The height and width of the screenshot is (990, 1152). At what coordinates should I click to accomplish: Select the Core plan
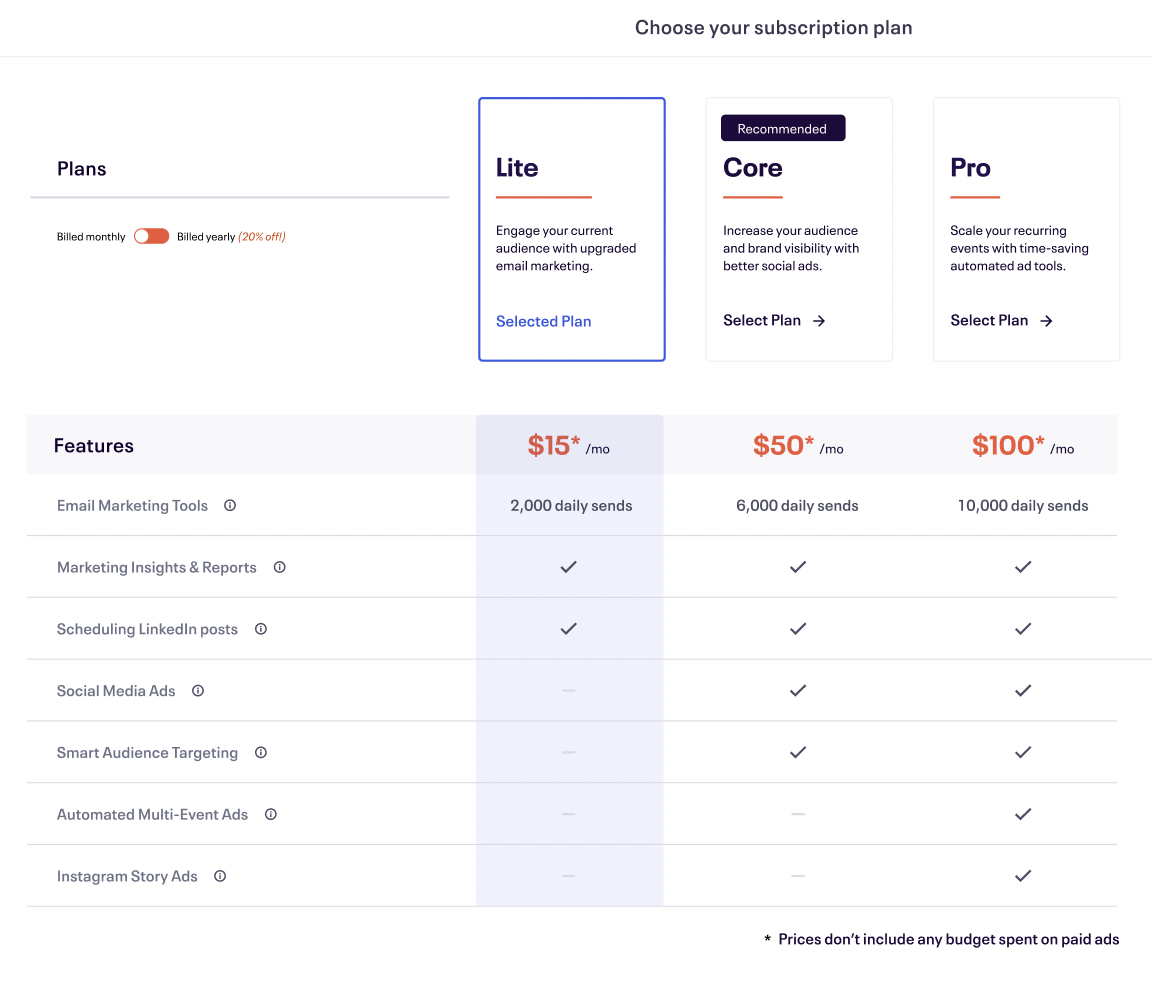(x=774, y=321)
